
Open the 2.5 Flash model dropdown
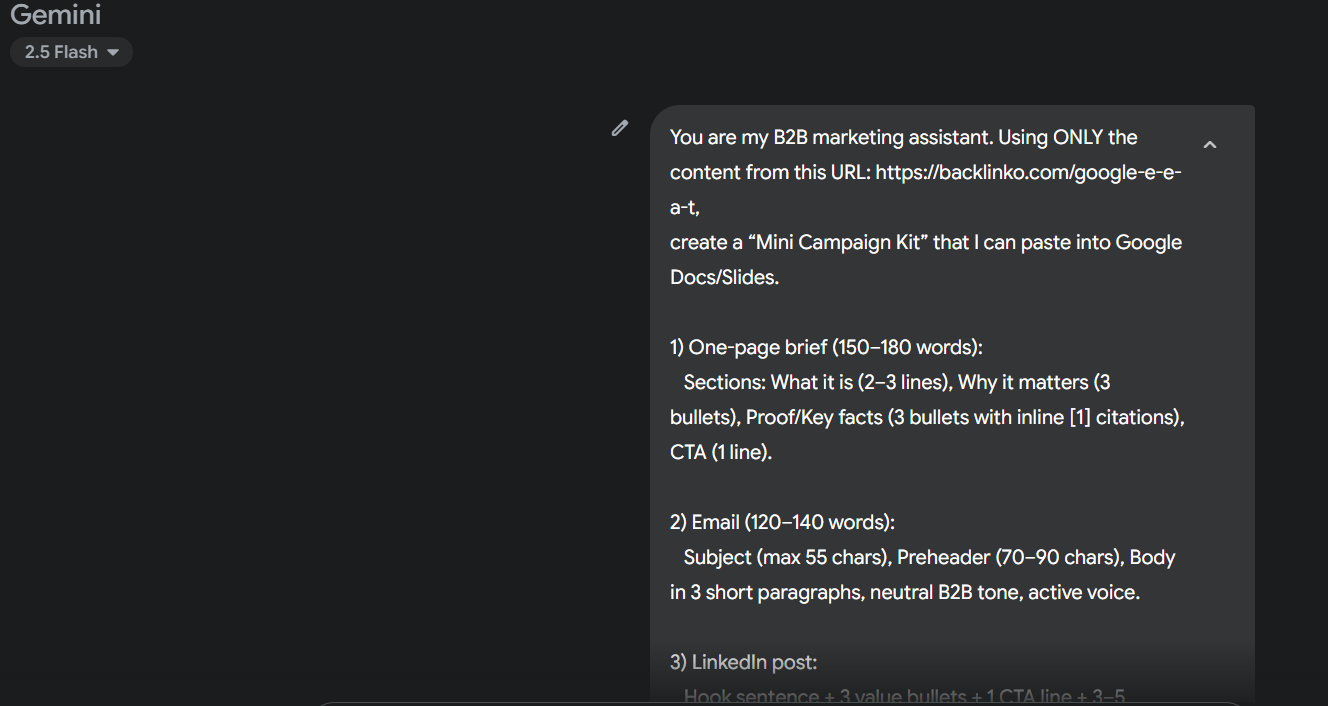click(x=71, y=52)
